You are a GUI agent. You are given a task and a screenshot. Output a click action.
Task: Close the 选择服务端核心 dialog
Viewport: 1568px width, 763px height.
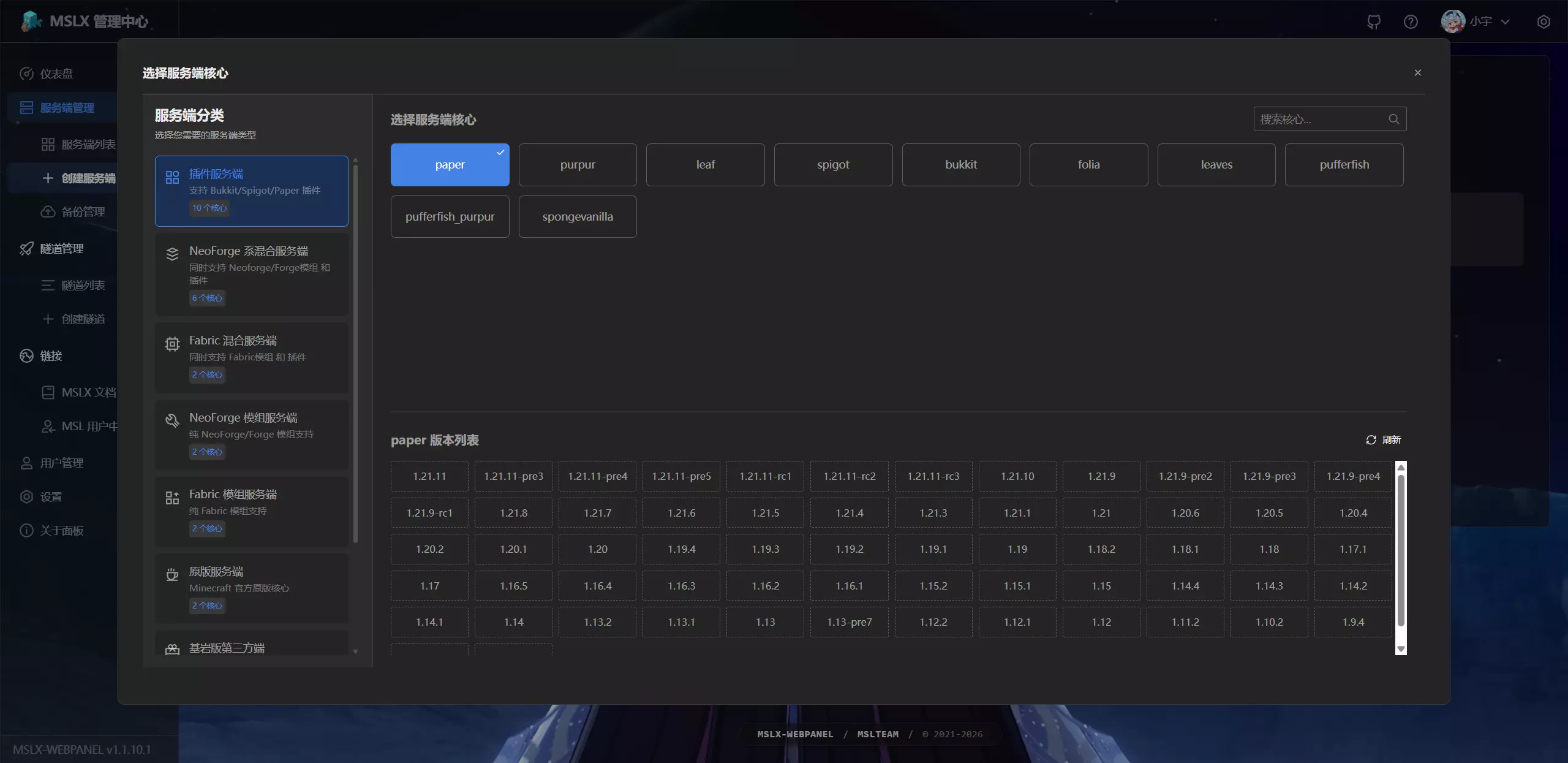point(1417,73)
